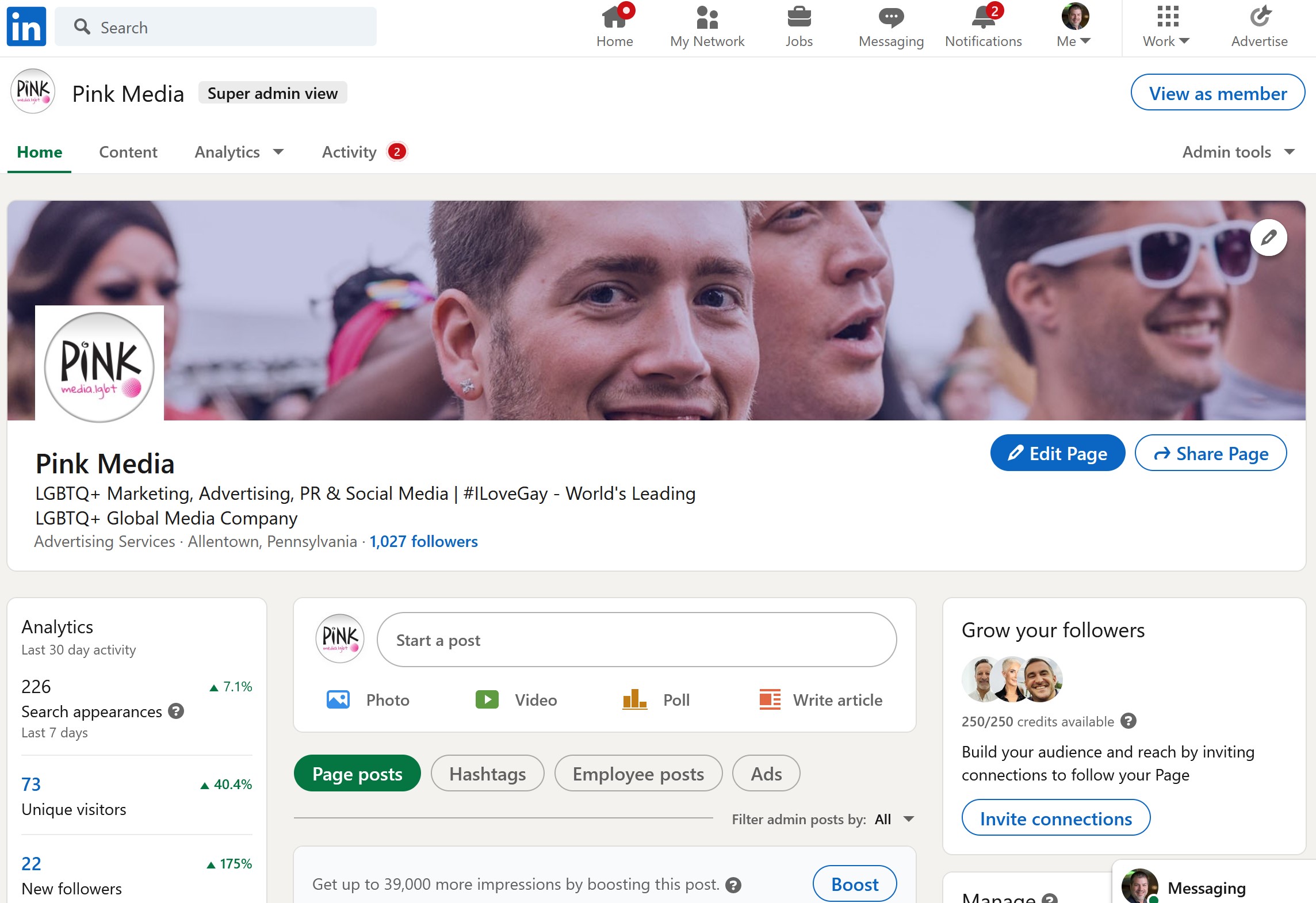
Task: Click the Activity badge showing 2
Action: point(397,152)
